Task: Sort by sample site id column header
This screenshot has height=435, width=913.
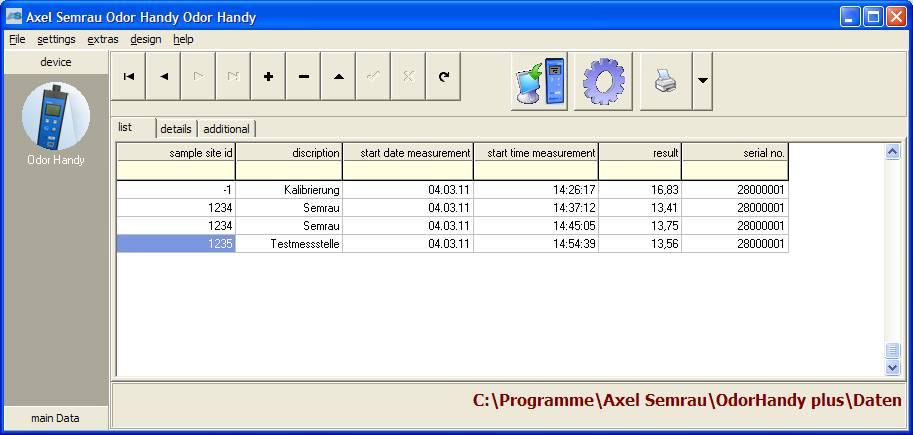Action: coord(176,153)
